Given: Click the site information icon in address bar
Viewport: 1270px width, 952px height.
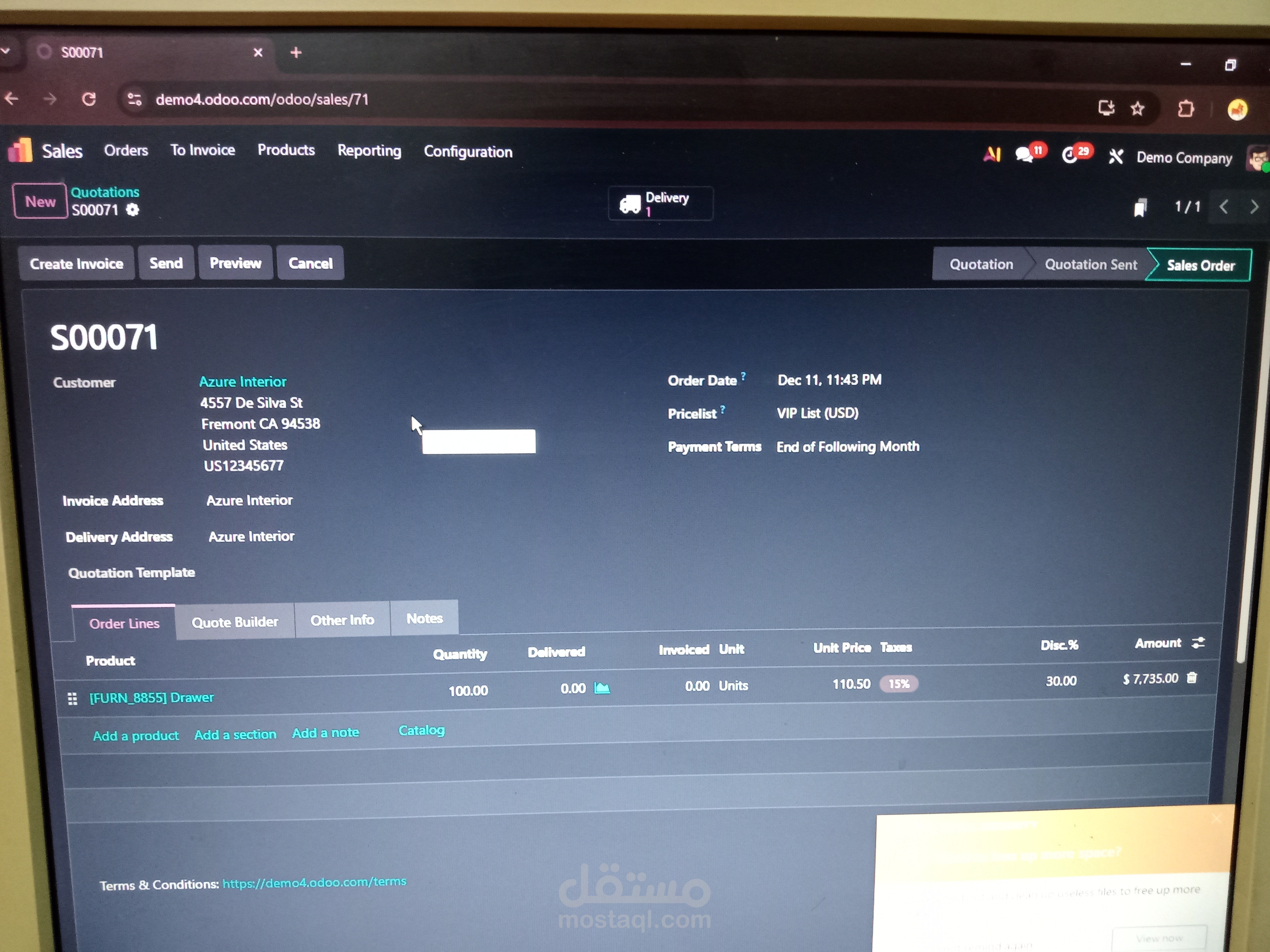Looking at the screenshot, I should (135, 99).
